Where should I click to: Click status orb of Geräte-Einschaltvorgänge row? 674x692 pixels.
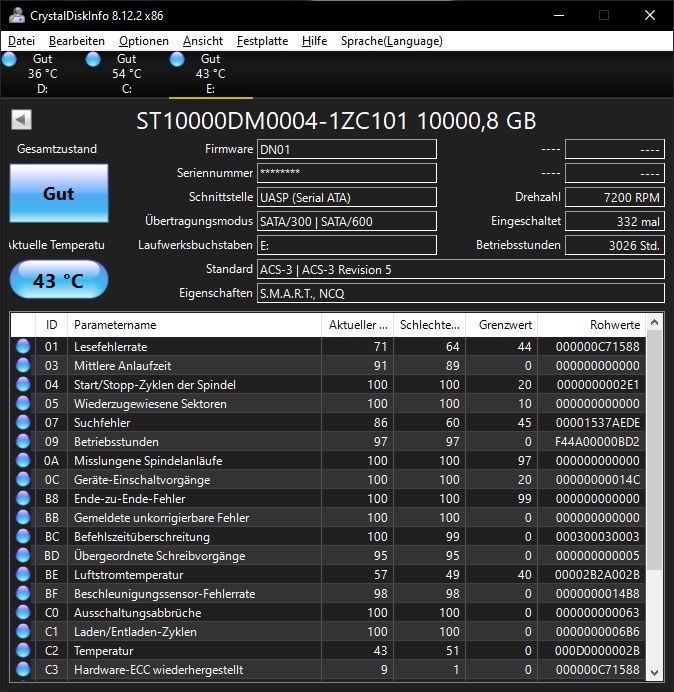pyautogui.click(x=23, y=479)
